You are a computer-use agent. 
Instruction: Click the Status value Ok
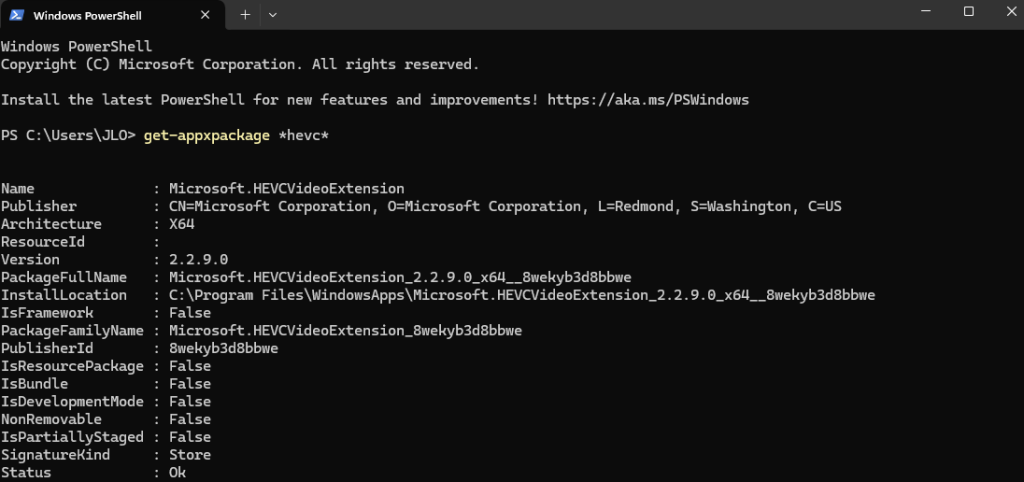[178, 472]
